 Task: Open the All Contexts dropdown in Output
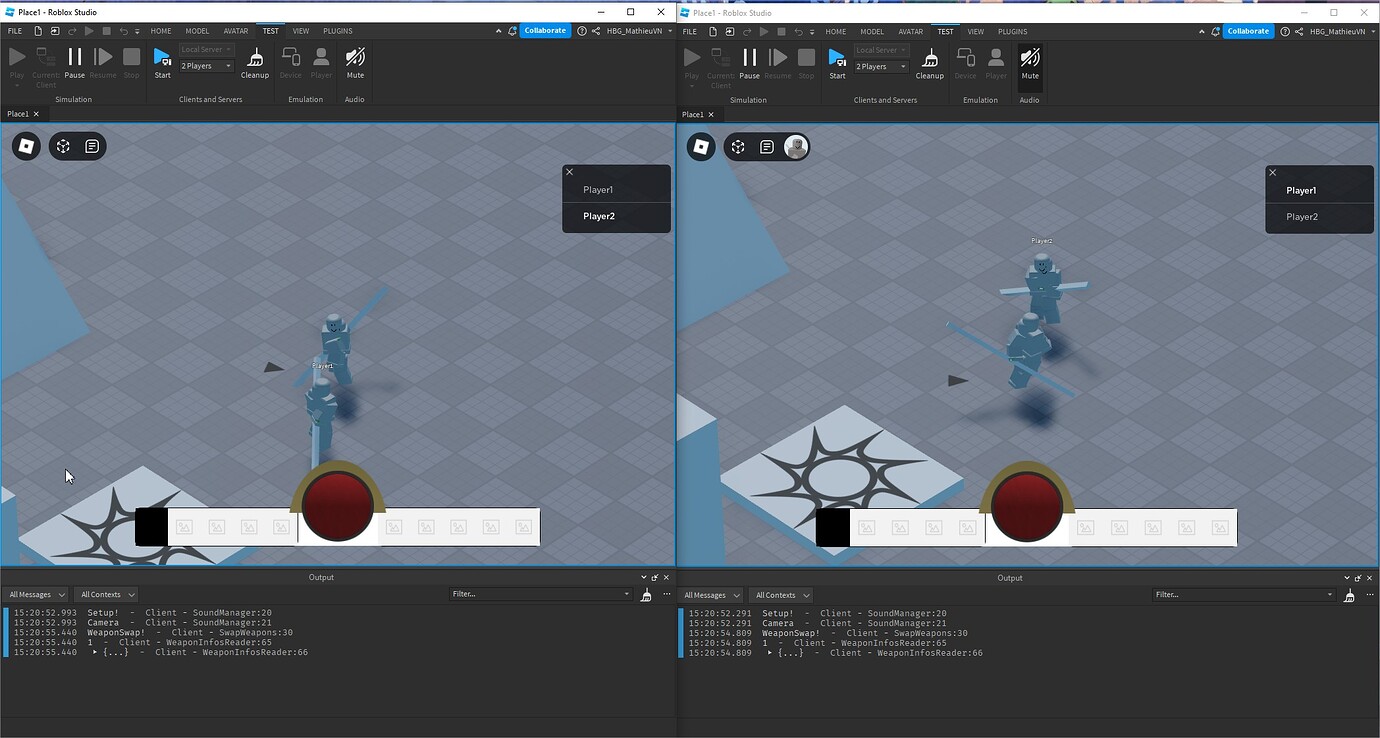pyautogui.click(x=105, y=594)
